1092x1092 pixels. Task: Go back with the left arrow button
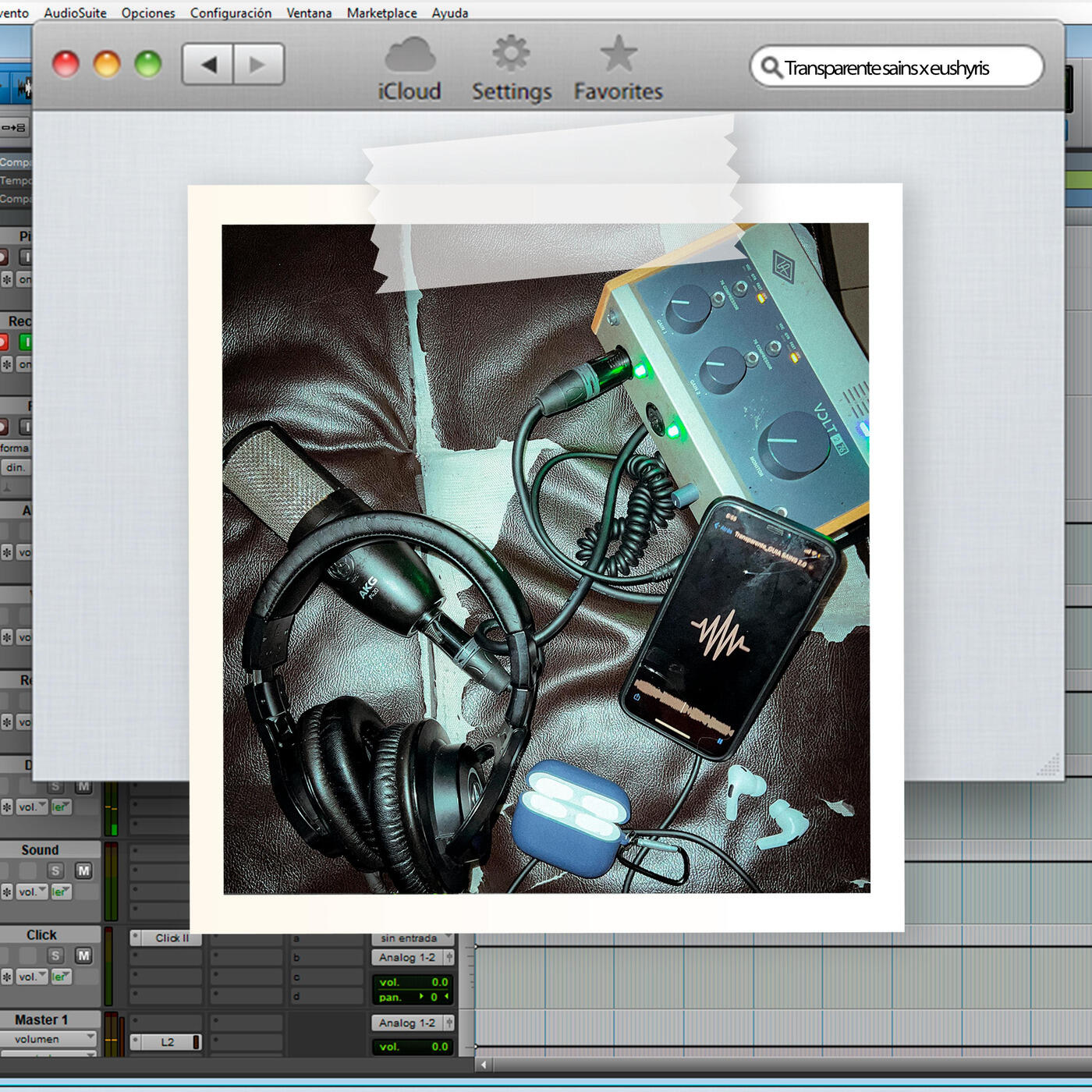pyautogui.click(x=207, y=65)
